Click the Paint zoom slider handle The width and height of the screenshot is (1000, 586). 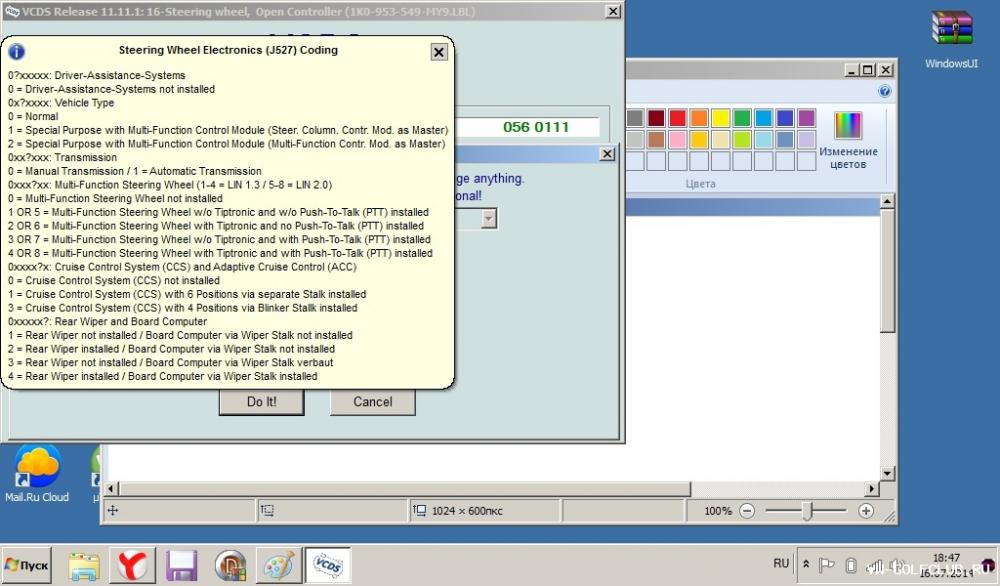pyautogui.click(x=807, y=511)
